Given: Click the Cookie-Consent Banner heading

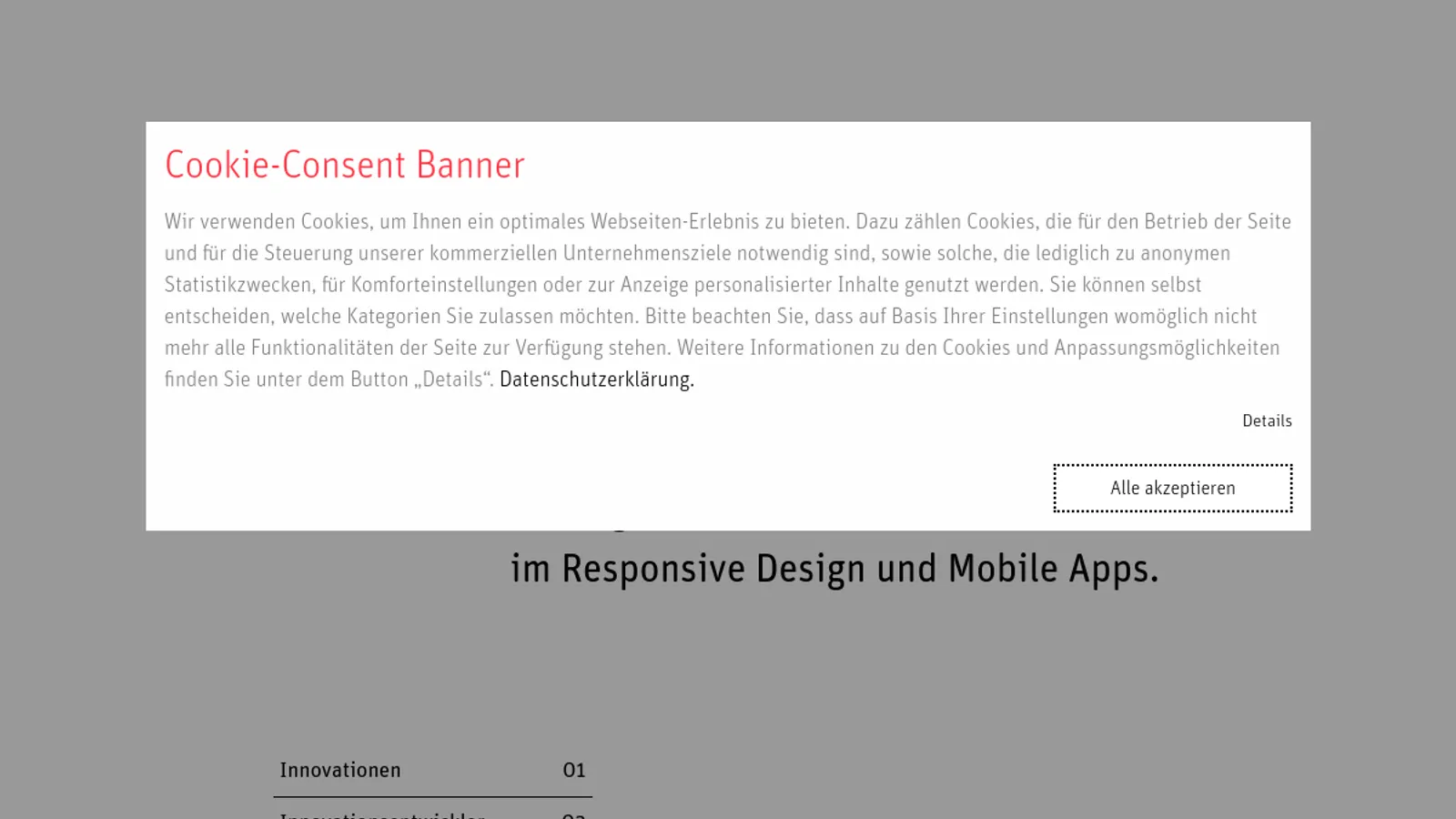Looking at the screenshot, I should (345, 165).
